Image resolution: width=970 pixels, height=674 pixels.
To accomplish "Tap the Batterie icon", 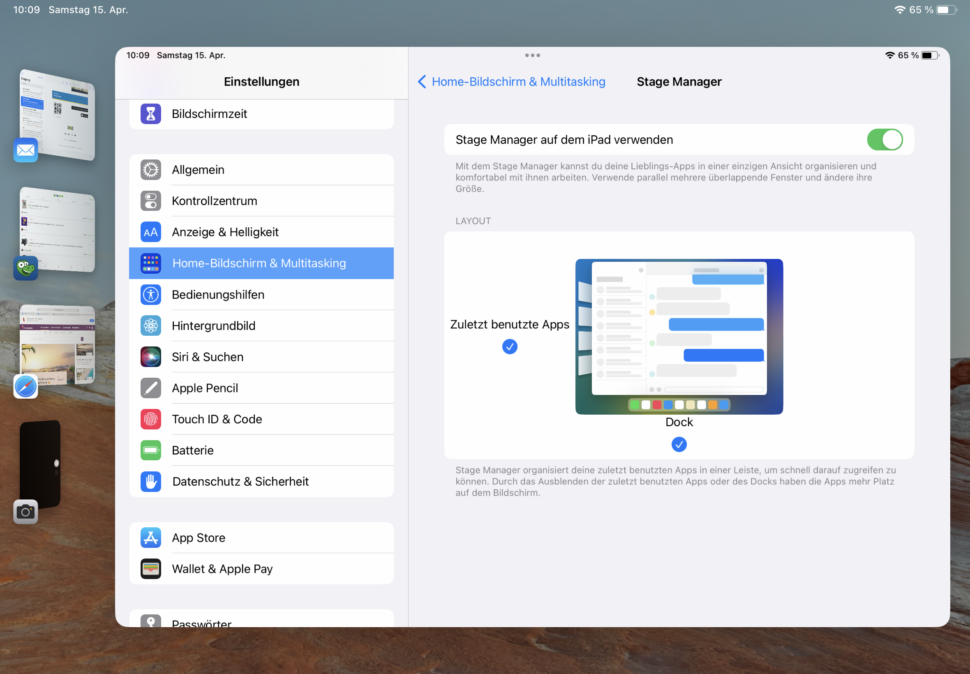I will pyautogui.click(x=150, y=450).
